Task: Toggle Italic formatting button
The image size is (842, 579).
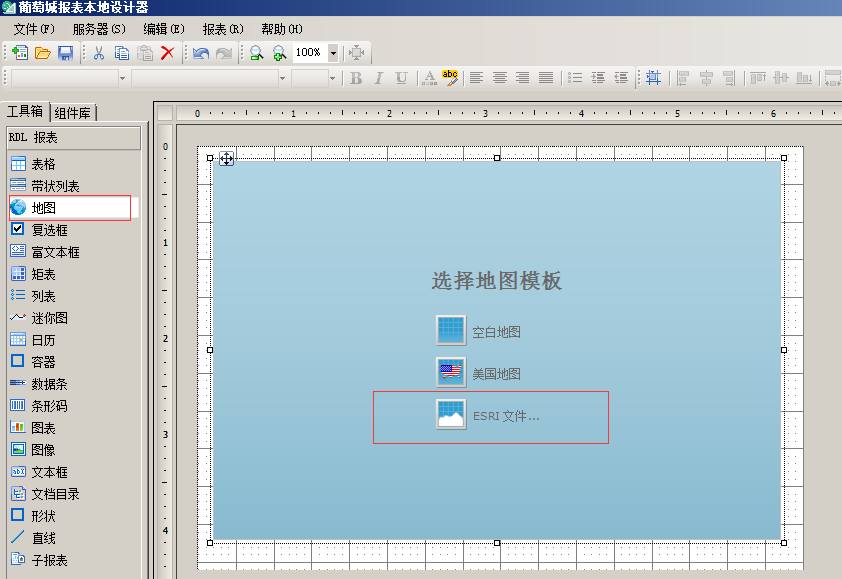Action: [378, 78]
